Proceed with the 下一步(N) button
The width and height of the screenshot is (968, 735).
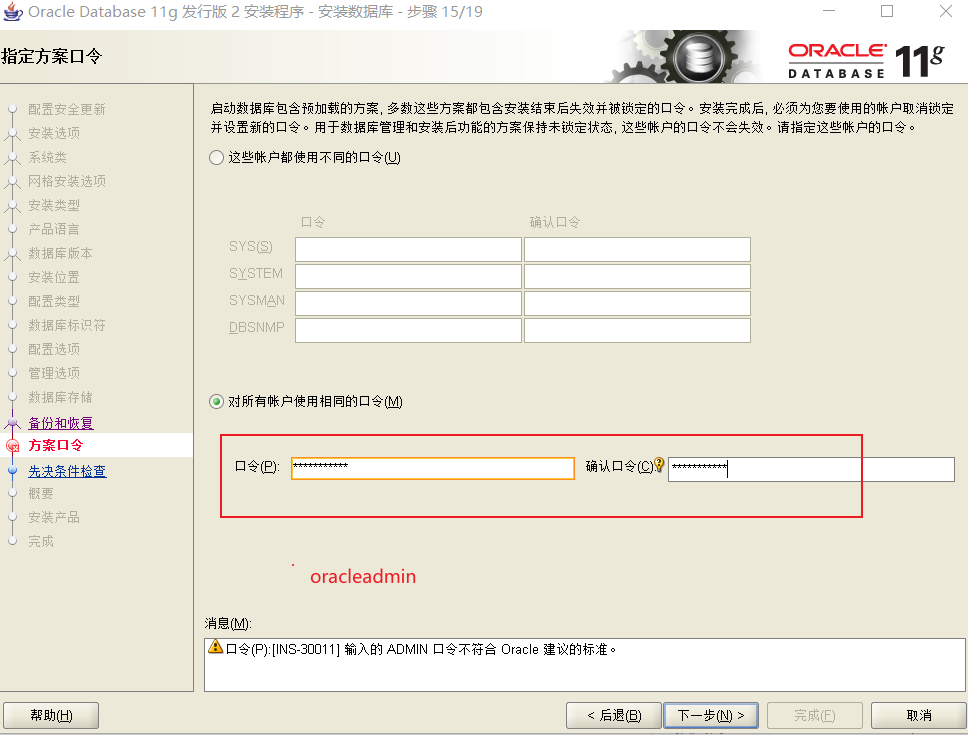pos(711,715)
